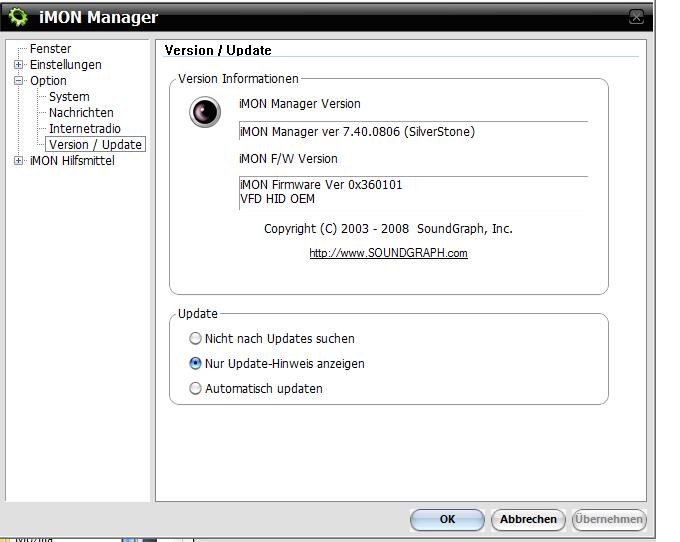Select the iMON Hilfsmittel tree item
Image resolution: width=680 pixels, height=542 pixels.
click(x=72, y=161)
